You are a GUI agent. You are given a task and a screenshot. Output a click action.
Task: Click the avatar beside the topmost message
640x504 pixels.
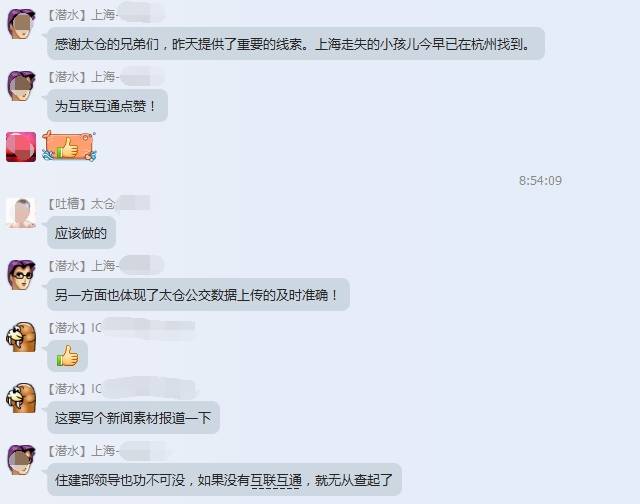tap(22, 24)
